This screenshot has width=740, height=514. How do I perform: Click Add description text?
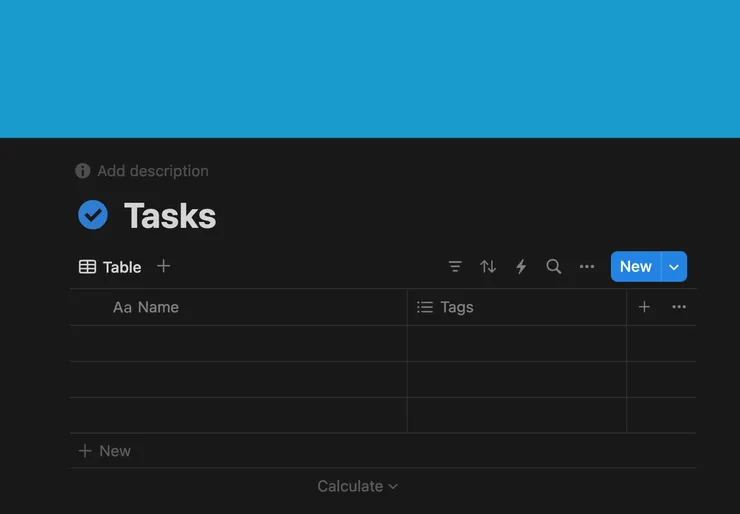pos(153,171)
